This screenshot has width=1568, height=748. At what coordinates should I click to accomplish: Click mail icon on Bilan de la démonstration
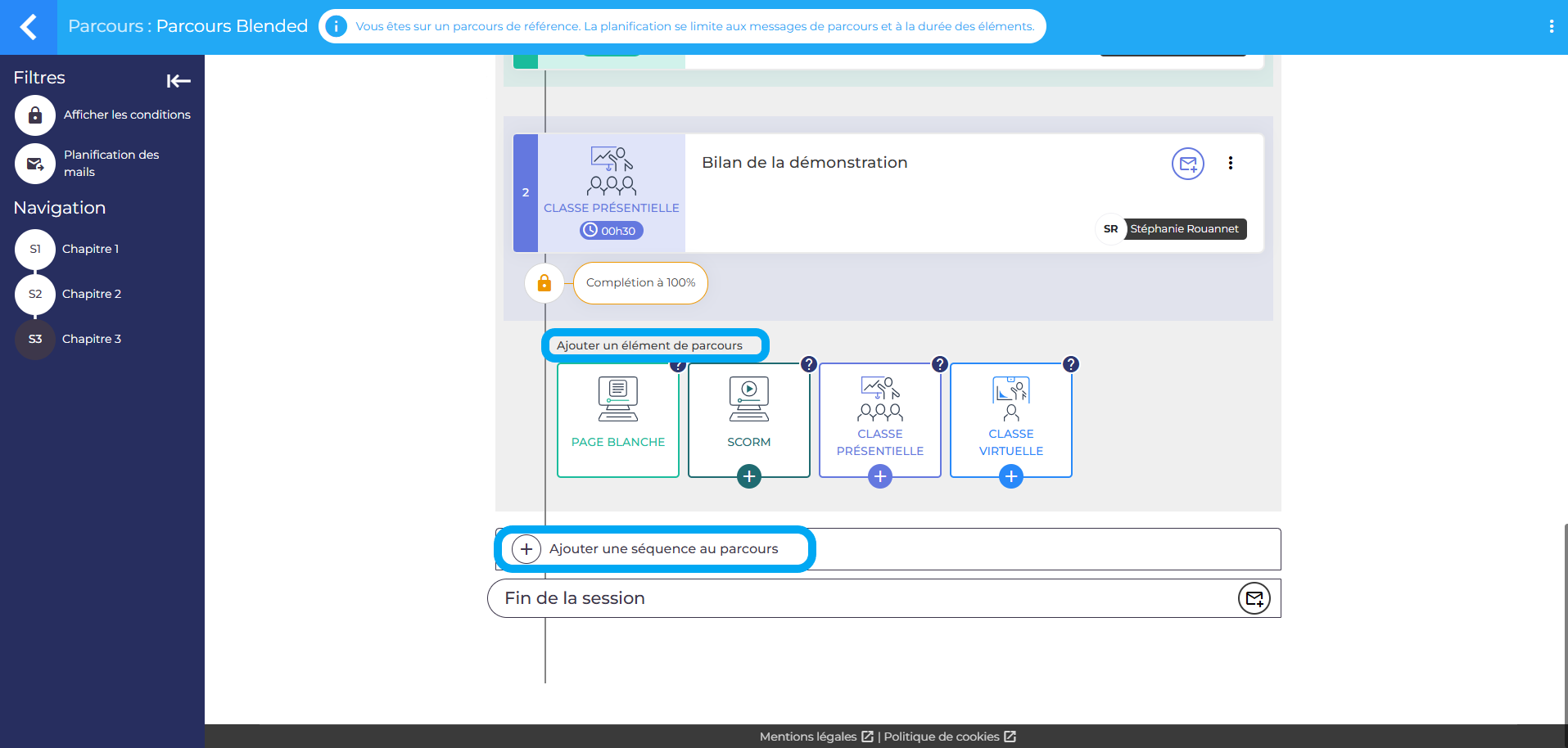(1187, 164)
